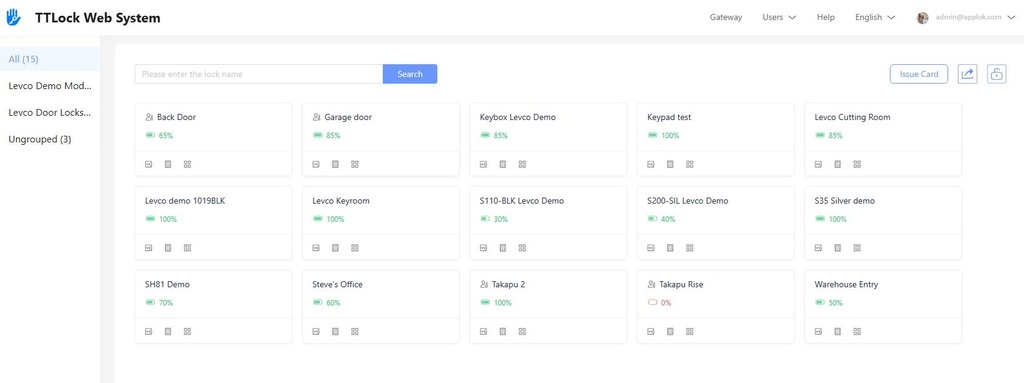Viewport: 1024px width, 383px height.
Task: Click the shared-user icon beside Garage door
Action: 317,117
